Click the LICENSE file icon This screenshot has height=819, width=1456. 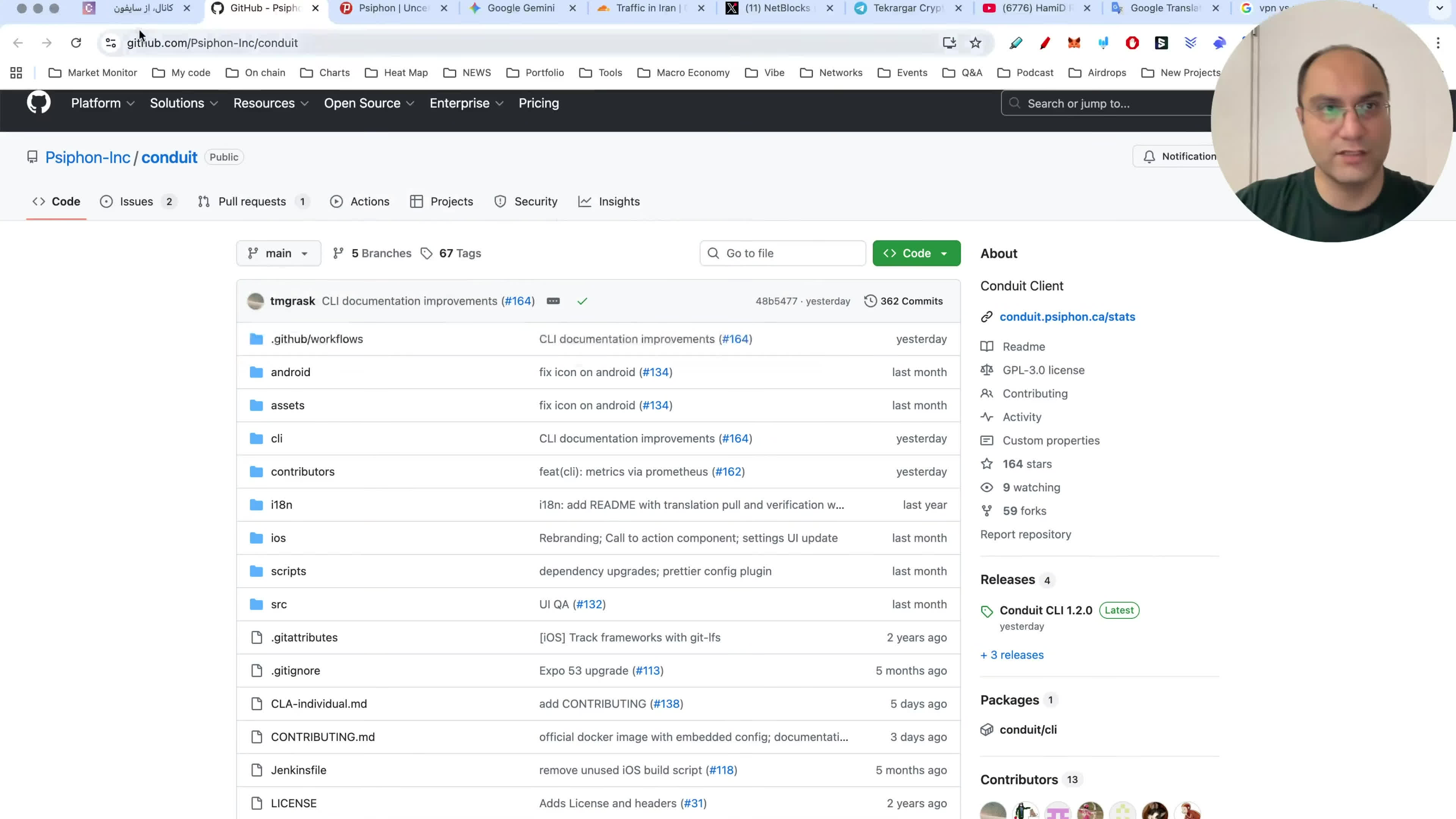[257, 803]
